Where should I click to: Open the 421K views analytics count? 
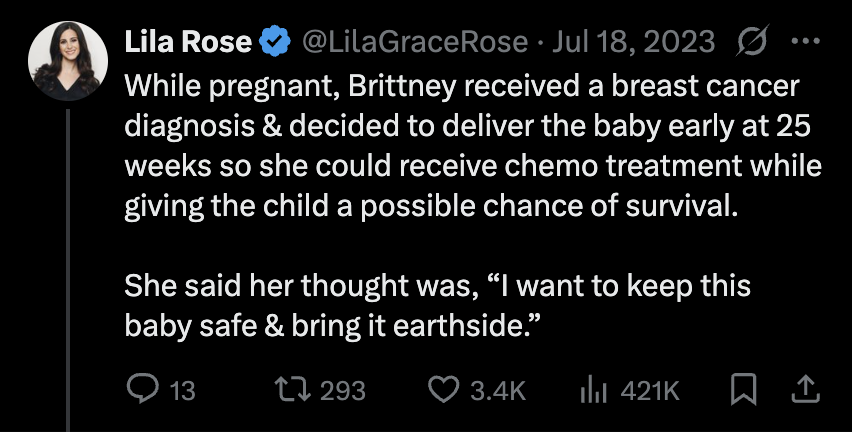(x=650, y=390)
